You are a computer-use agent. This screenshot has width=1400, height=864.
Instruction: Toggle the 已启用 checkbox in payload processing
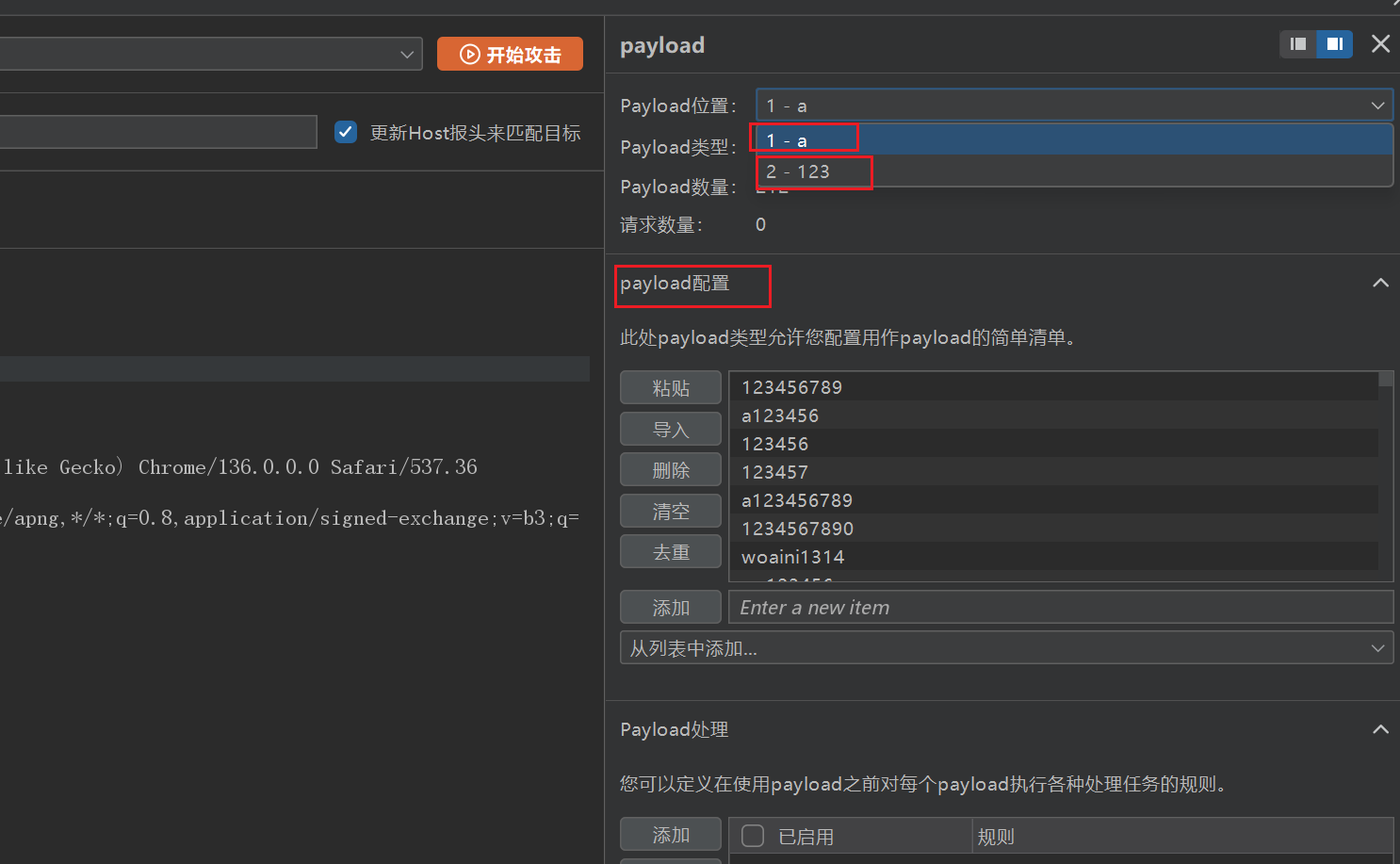click(753, 836)
